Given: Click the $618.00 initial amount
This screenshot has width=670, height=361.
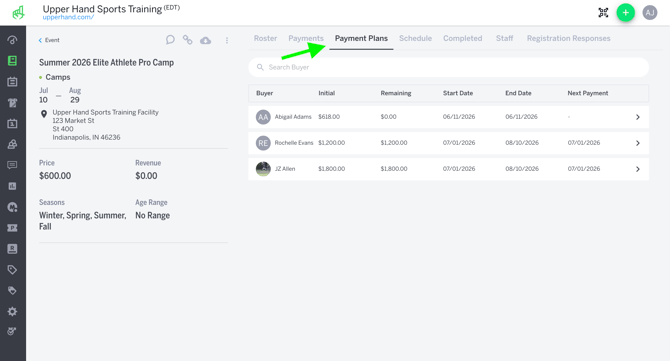Looking at the screenshot, I should tap(329, 117).
